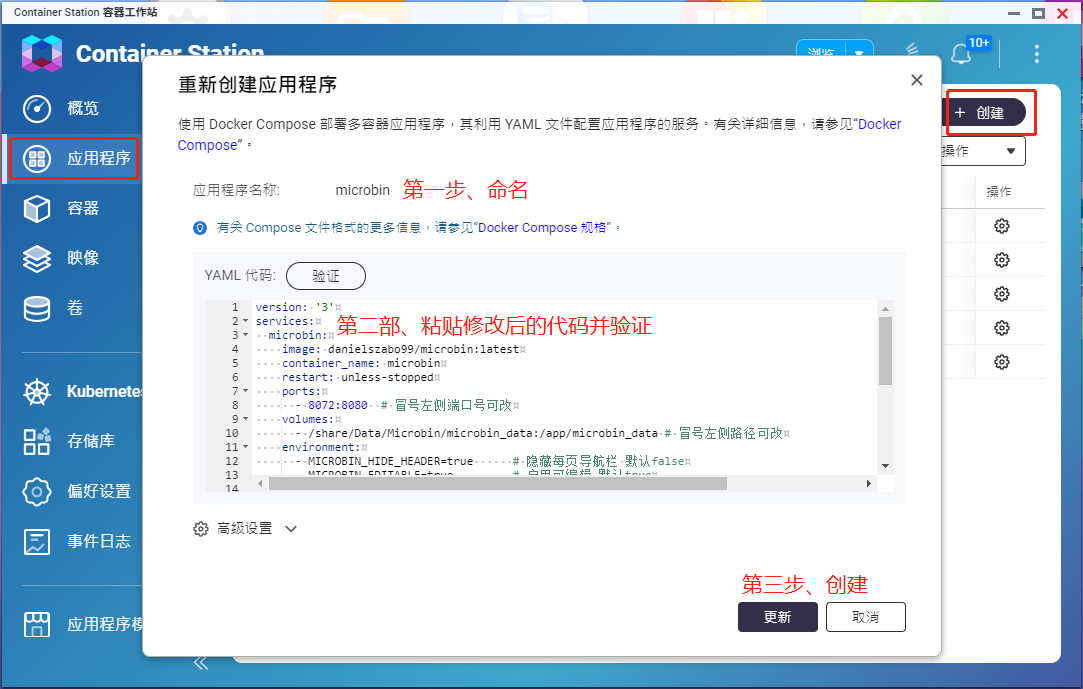1083x689 pixels.
Task: Click the 操作 column header
Action: point(999,192)
